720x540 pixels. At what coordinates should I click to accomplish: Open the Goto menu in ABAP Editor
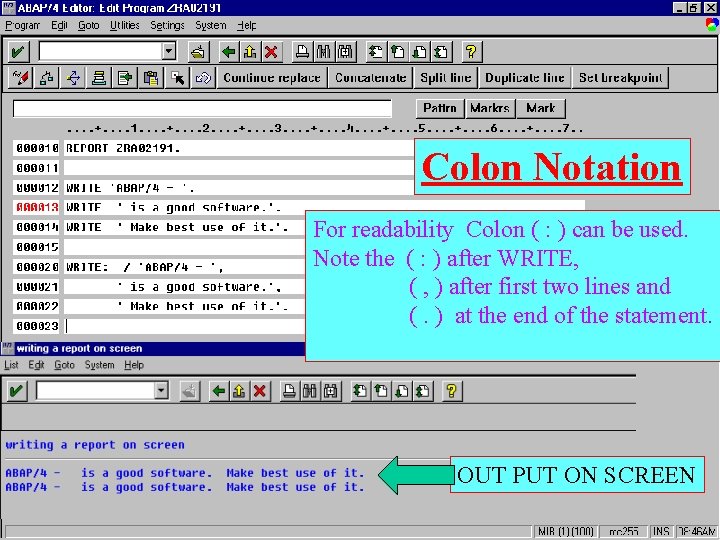point(89,25)
